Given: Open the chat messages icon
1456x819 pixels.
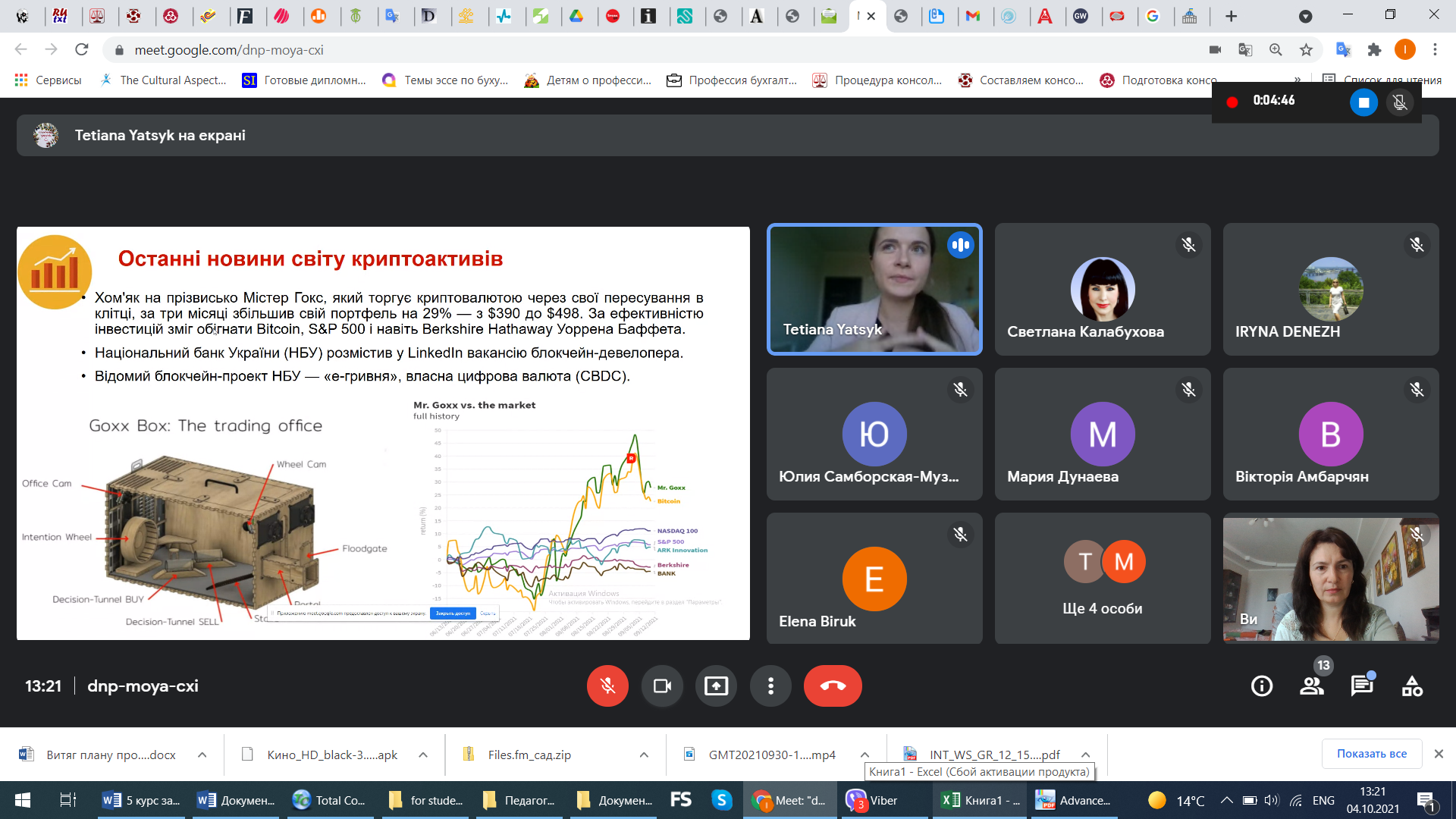Looking at the screenshot, I should point(1362,686).
